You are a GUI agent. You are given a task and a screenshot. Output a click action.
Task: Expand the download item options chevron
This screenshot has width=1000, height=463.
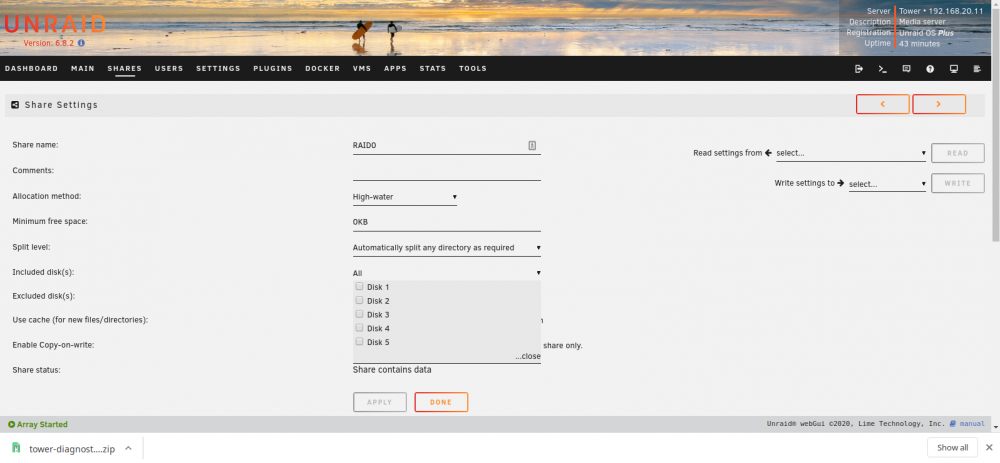pyautogui.click(x=128, y=448)
